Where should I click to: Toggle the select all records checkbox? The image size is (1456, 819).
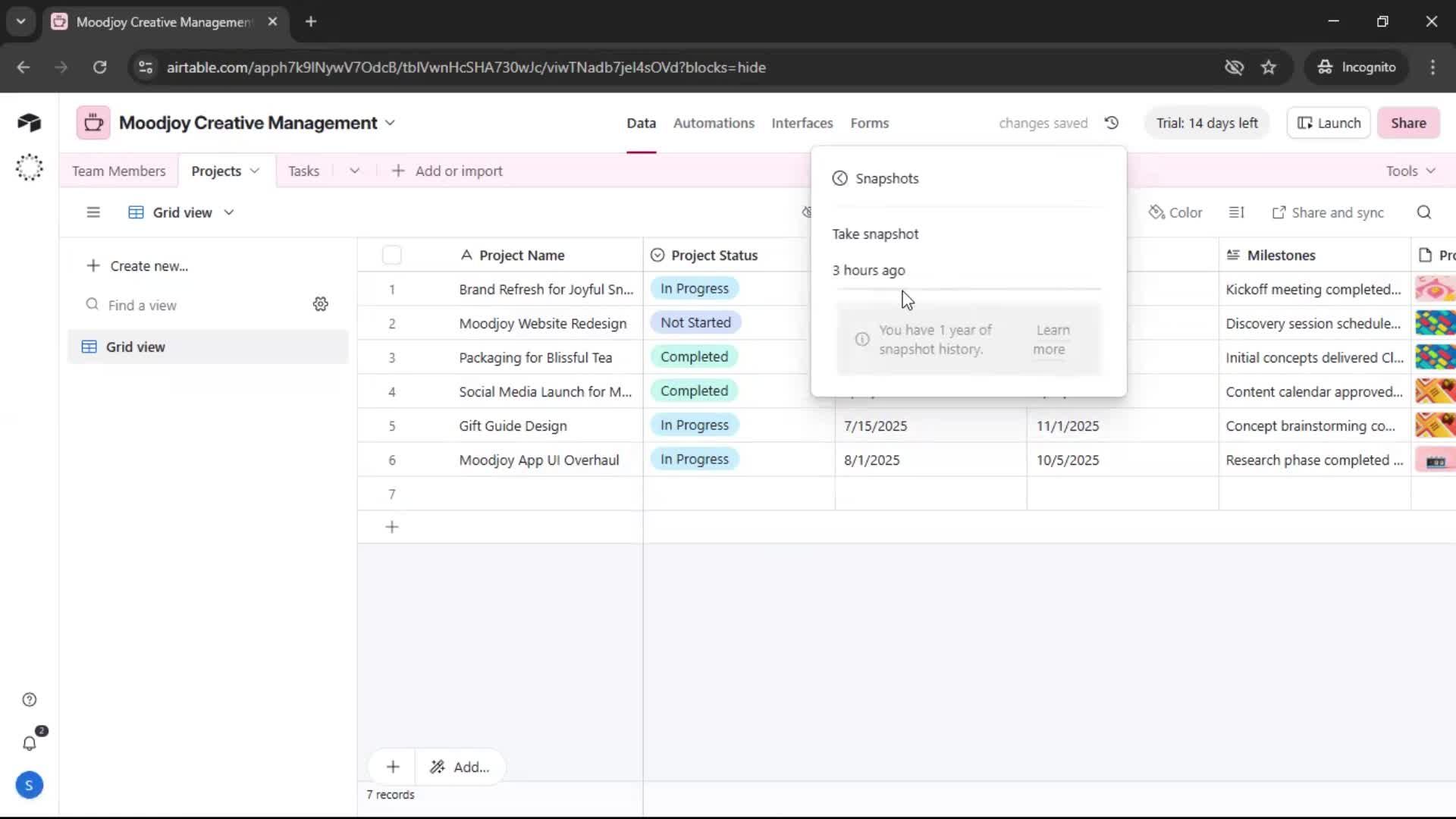coord(392,255)
